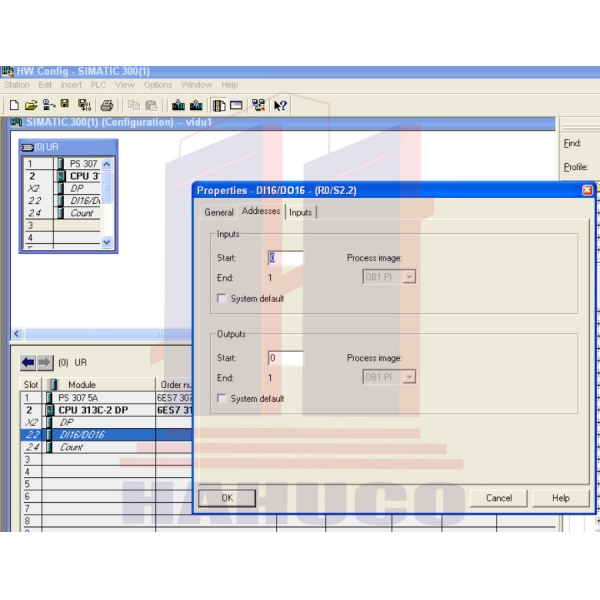Click the Download to Module icon
The width and height of the screenshot is (600, 600).
click(178, 105)
